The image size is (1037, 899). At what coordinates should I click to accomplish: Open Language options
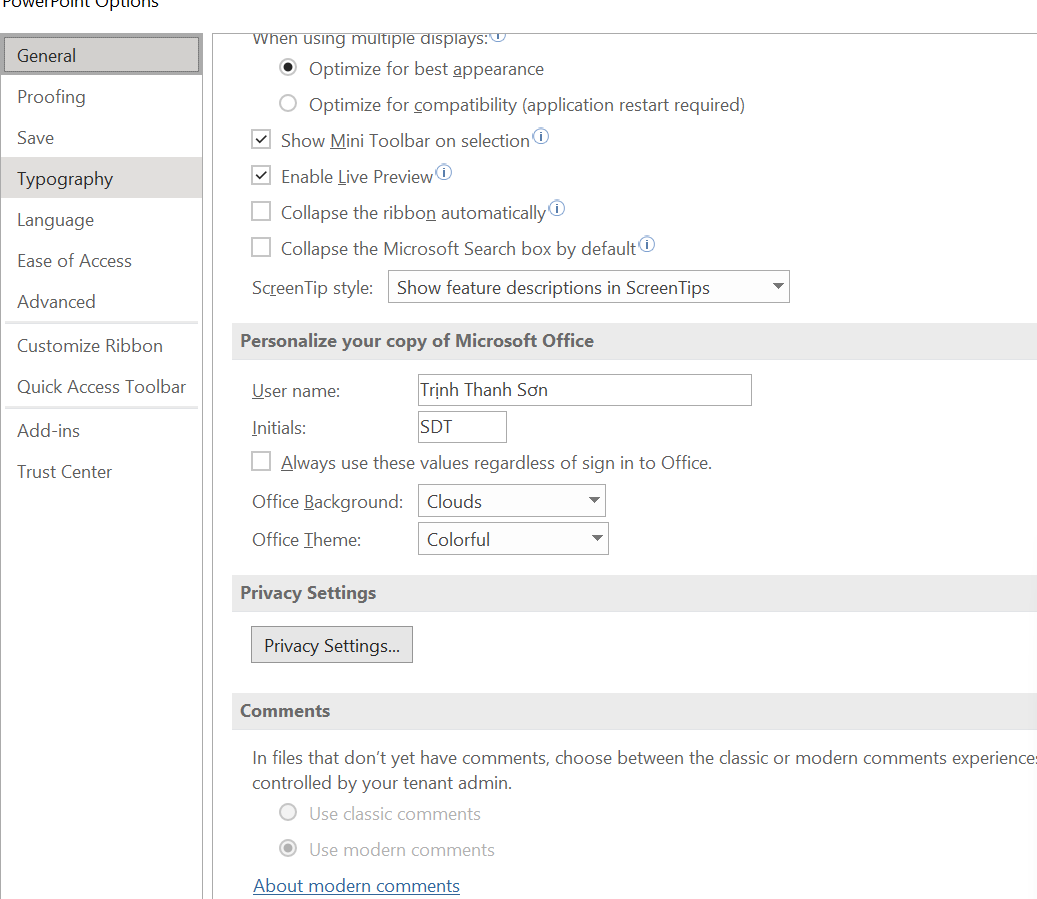[x=102, y=220]
